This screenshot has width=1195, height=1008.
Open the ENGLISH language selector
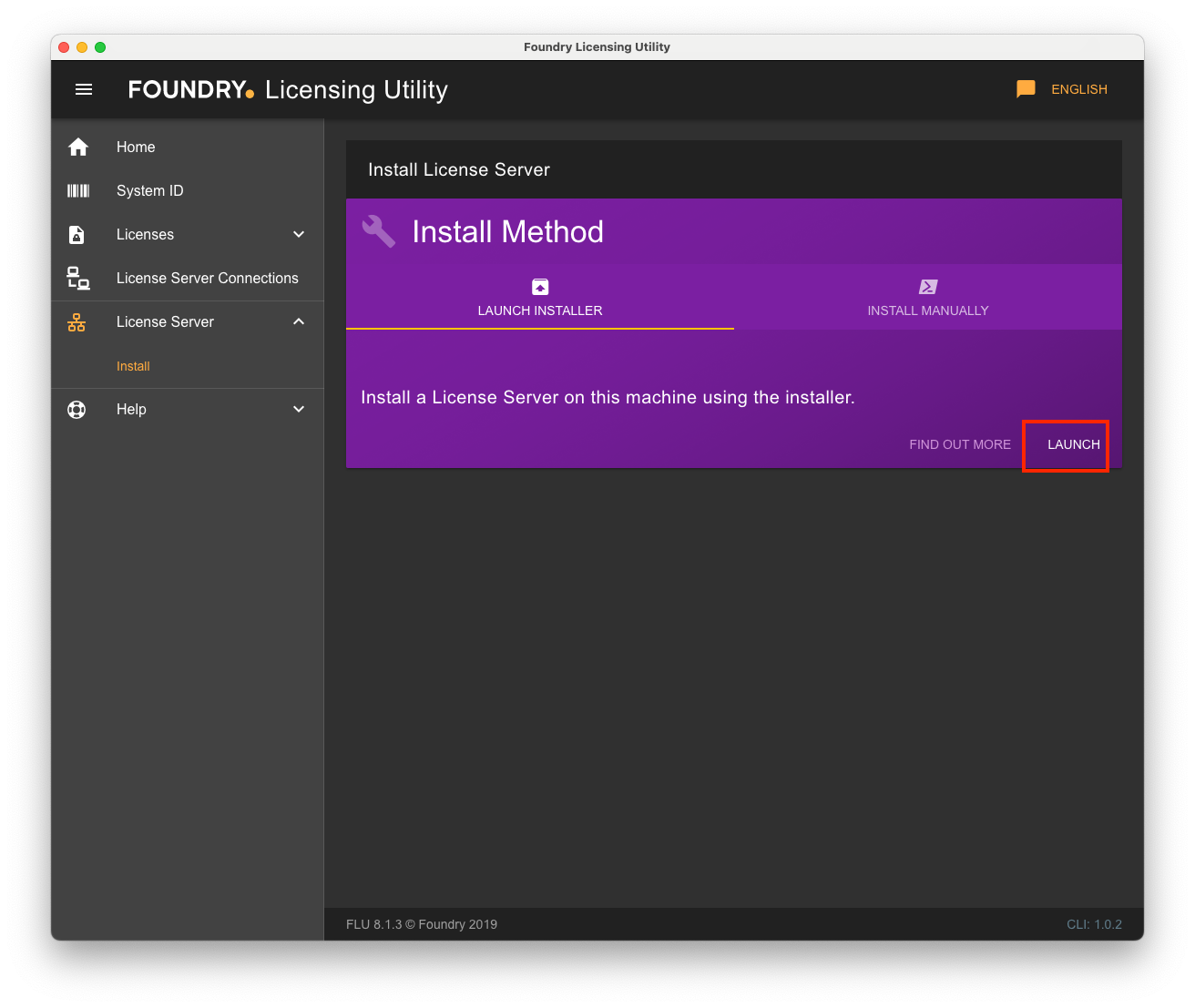pos(1079,88)
